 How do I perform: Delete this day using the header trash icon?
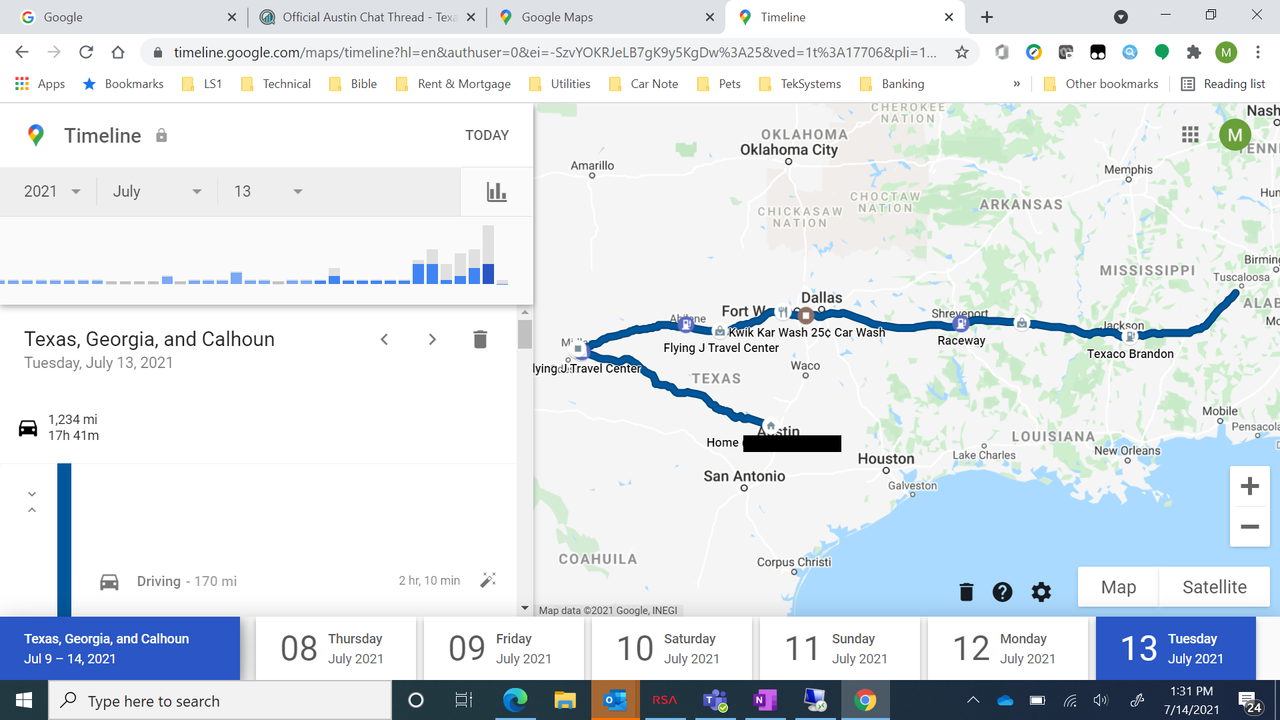click(480, 339)
